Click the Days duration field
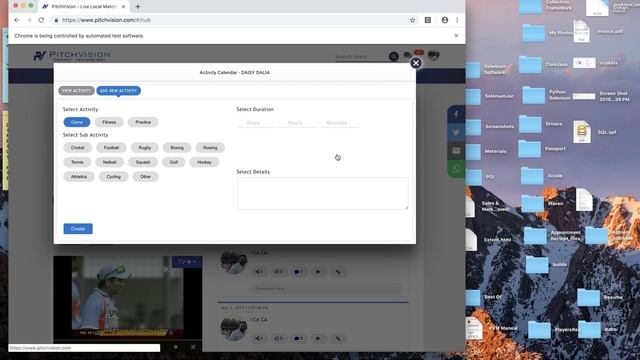Viewport: 640px width, 360px height. click(256, 122)
